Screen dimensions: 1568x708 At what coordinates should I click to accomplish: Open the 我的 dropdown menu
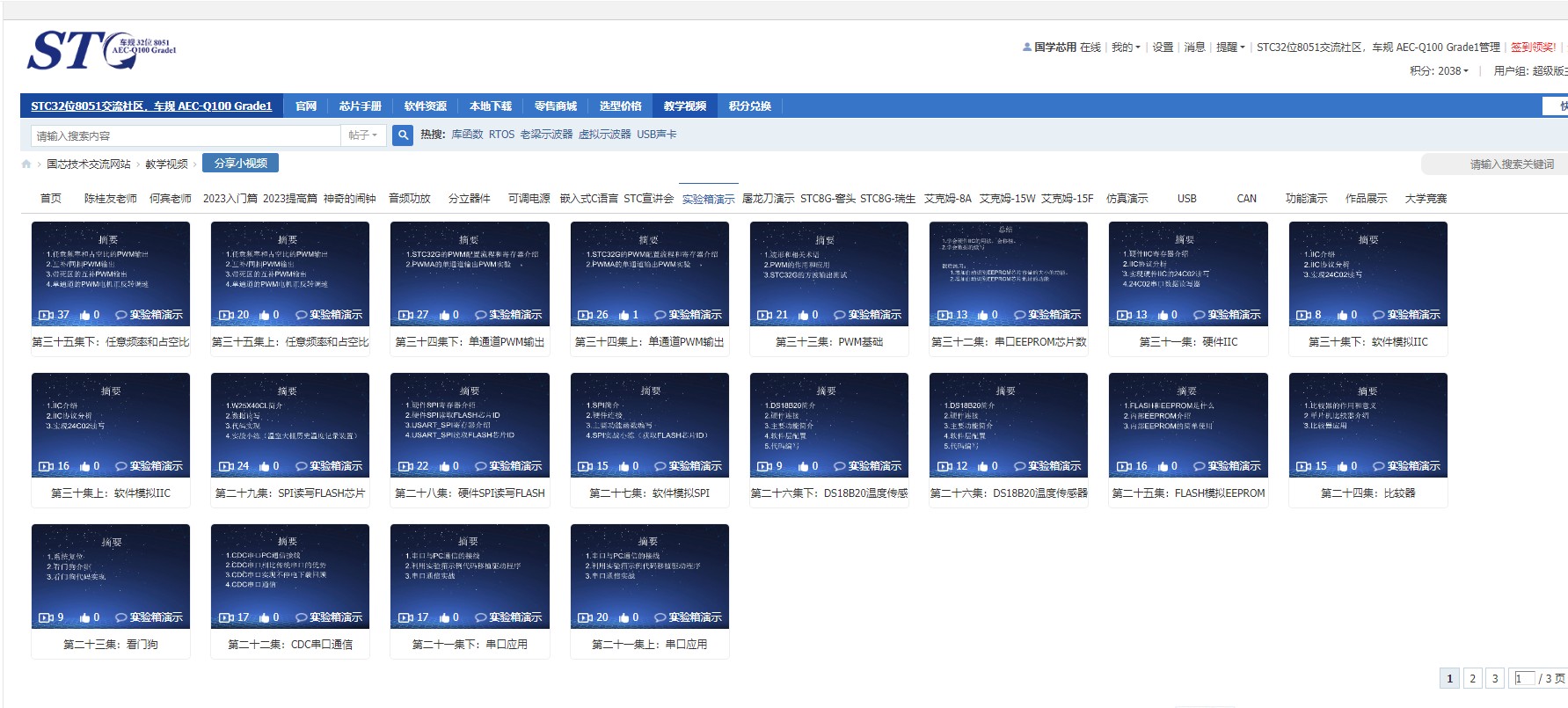[1126, 47]
